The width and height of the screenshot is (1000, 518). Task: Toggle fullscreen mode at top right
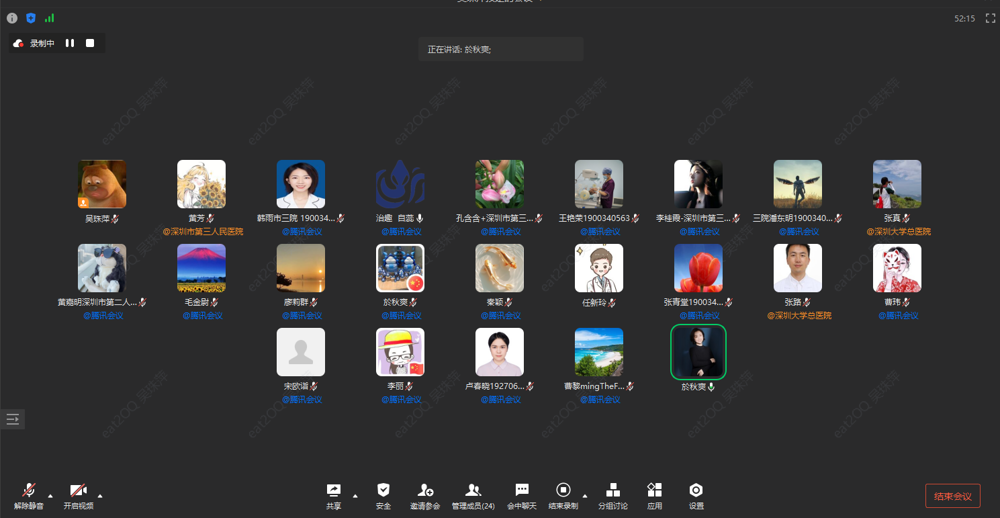click(990, 18)
